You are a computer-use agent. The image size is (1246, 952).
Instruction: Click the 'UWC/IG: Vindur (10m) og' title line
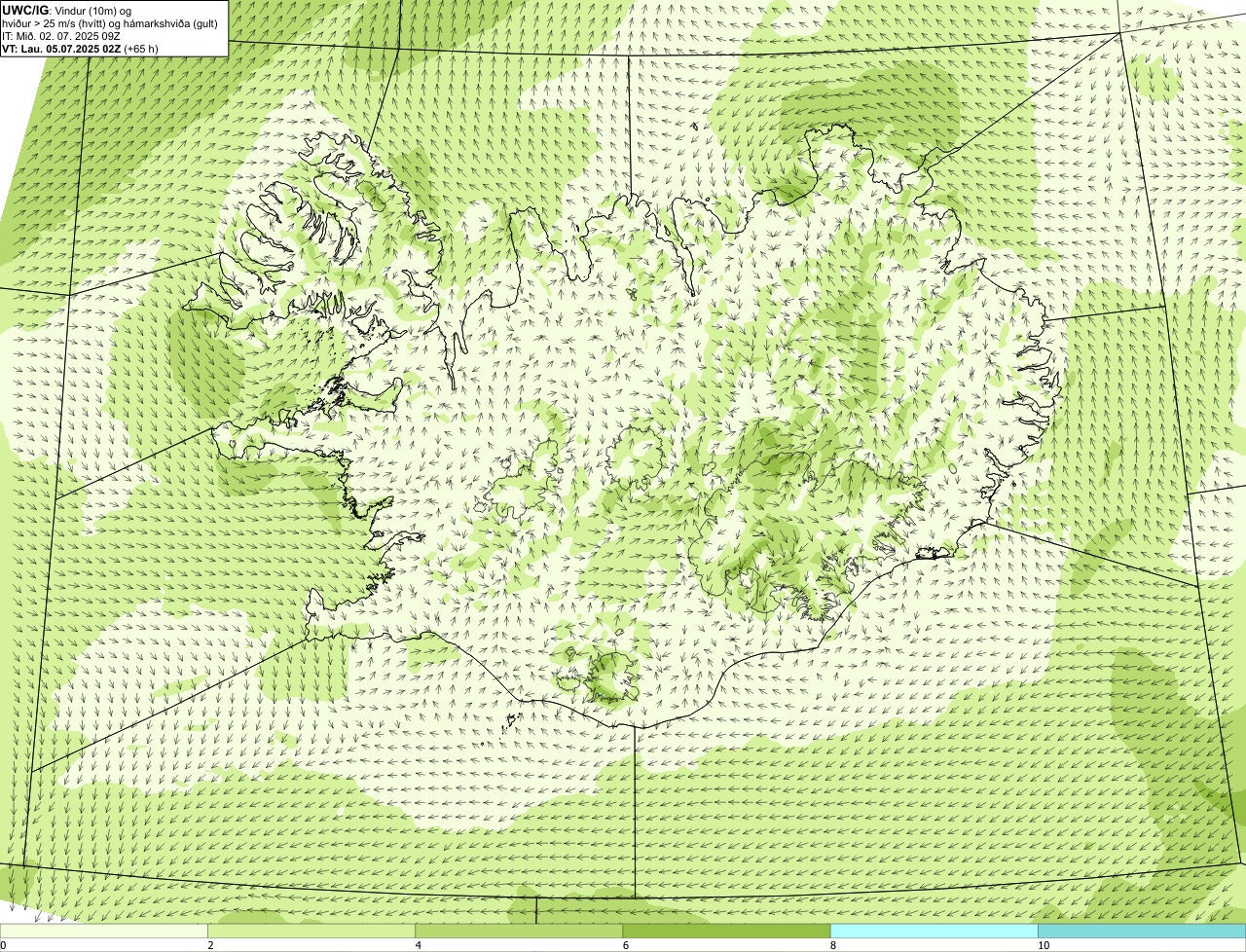[66, 10]
